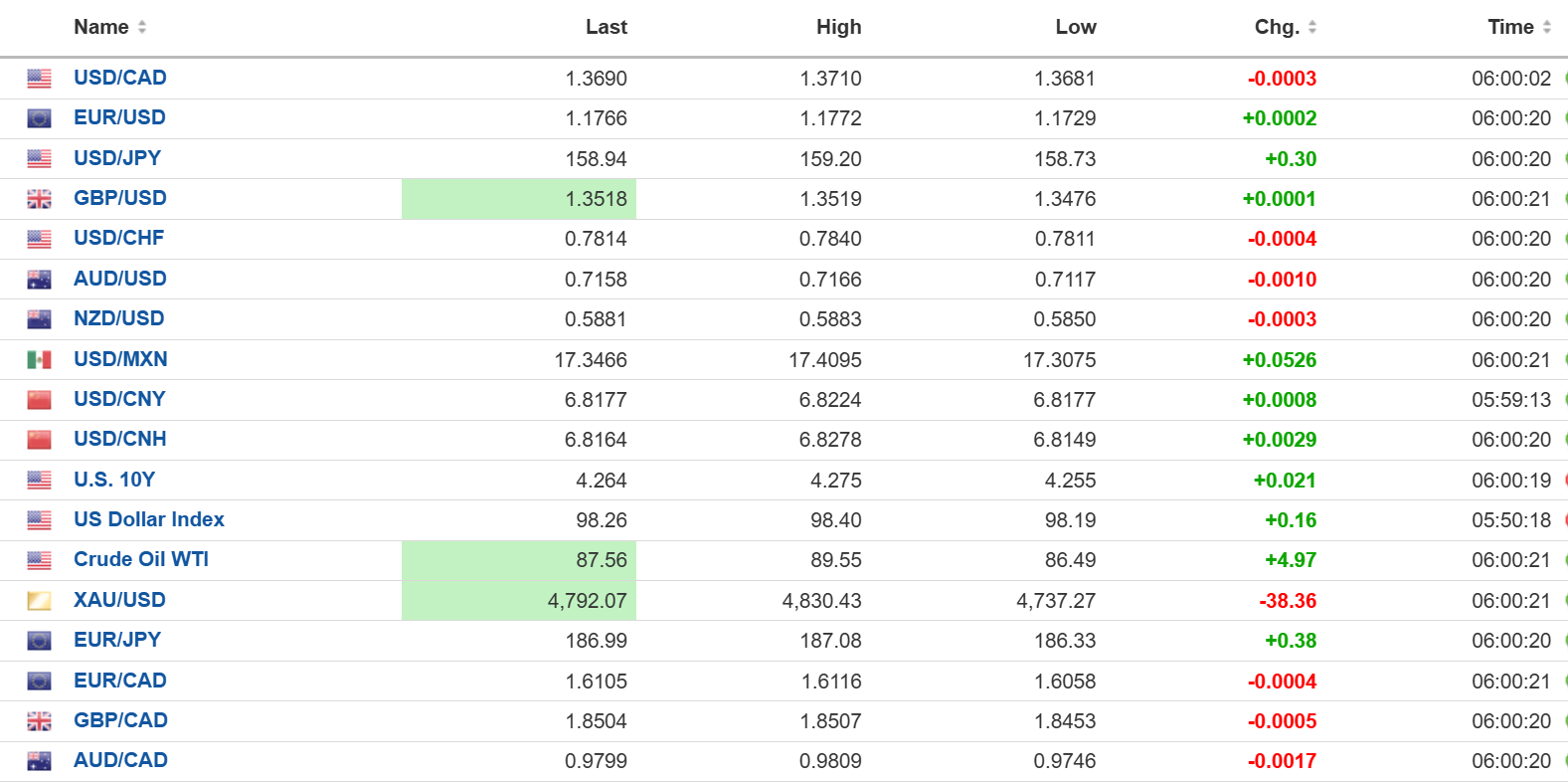Open the AUD/CAD currency pair link
Viewport: 1568px width, 782px height.
pyautogui.click(x=120, y=760)
